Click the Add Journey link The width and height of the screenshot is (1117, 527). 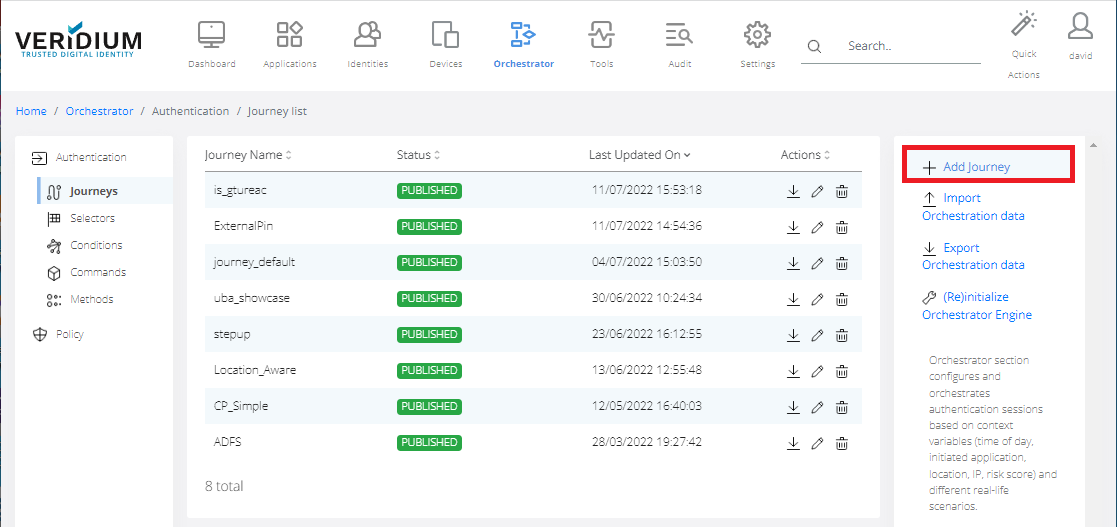(975, 167)
